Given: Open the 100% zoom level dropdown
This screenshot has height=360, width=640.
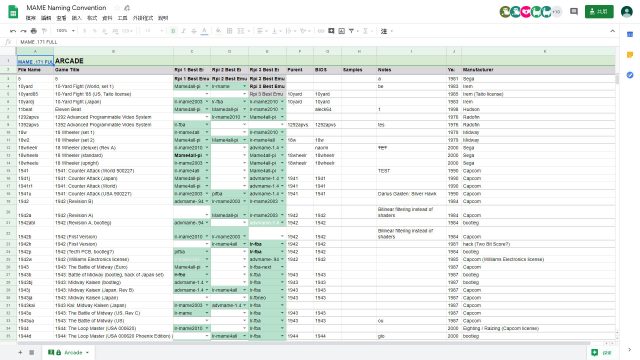Looking at the screenshot, I should tap(65, 31).
